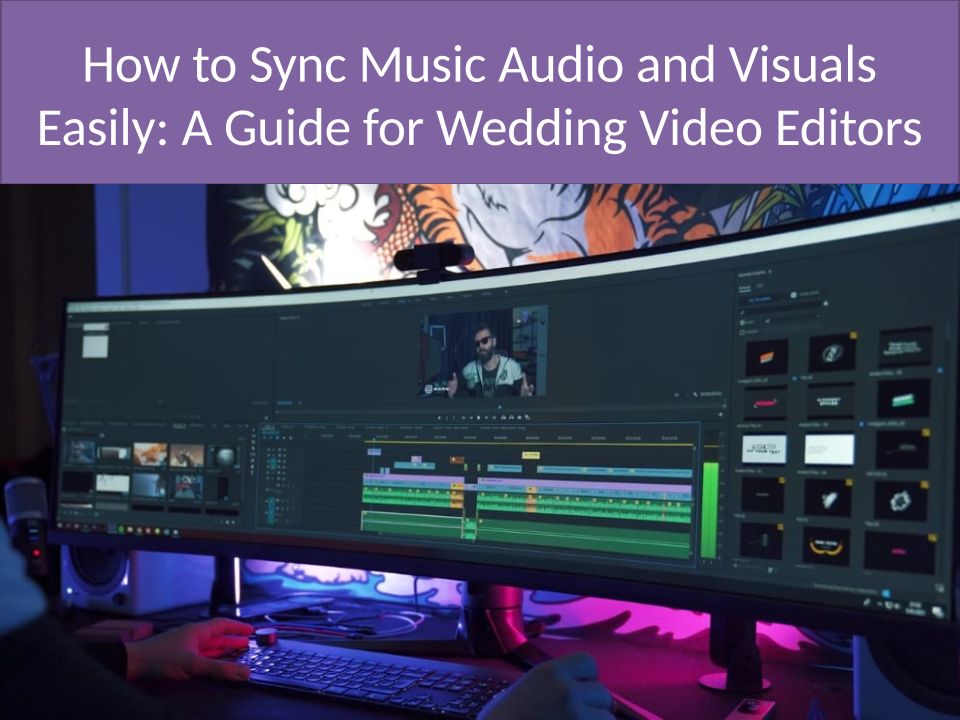The height and width of the screenshot is (720, 960).
Task: Open the notification icon in the system tray
Action: click(937, 611)
